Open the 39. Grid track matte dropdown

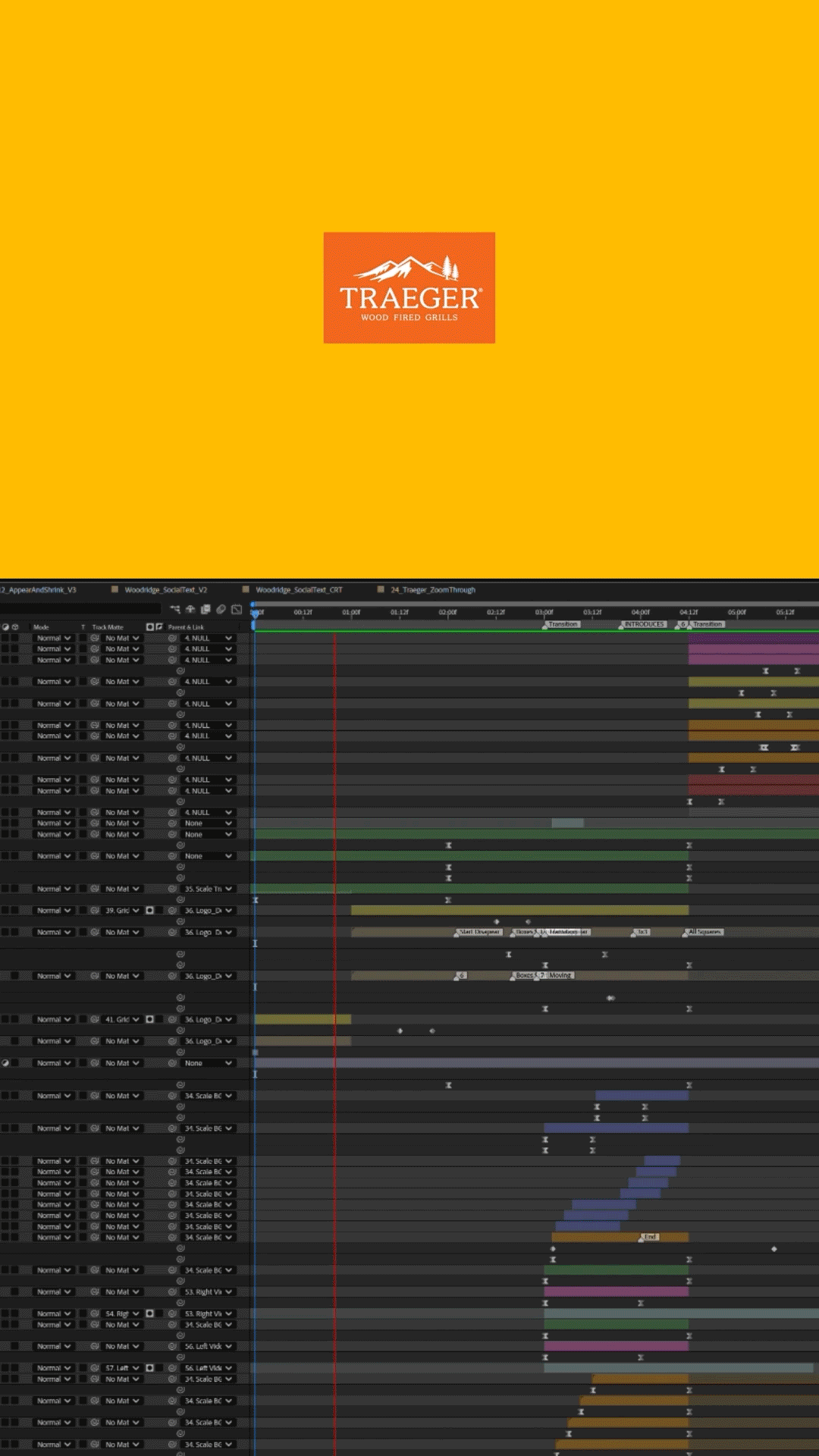click(121, 911)
